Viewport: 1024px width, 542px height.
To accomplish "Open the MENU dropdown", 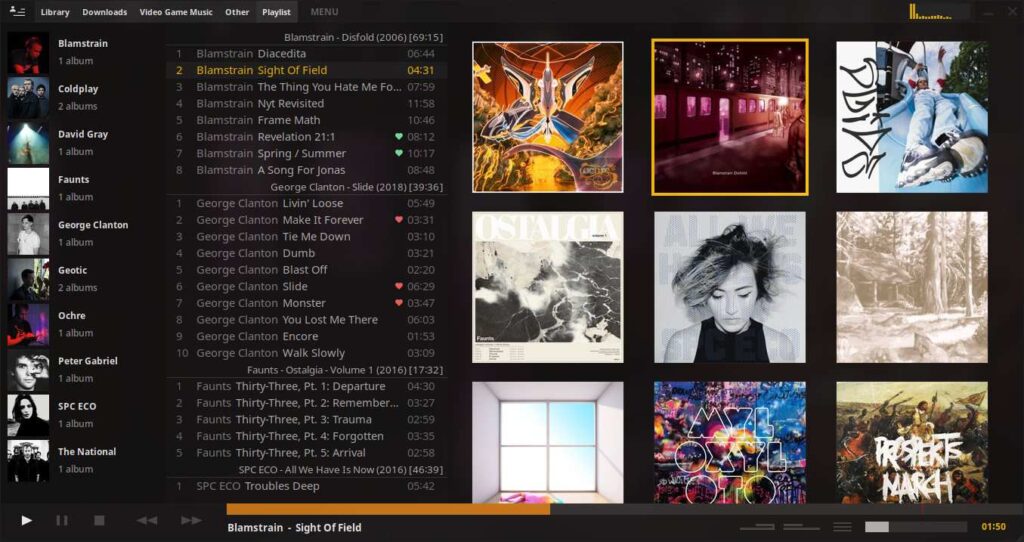I will pyautogui.click(x=324, y=12).
